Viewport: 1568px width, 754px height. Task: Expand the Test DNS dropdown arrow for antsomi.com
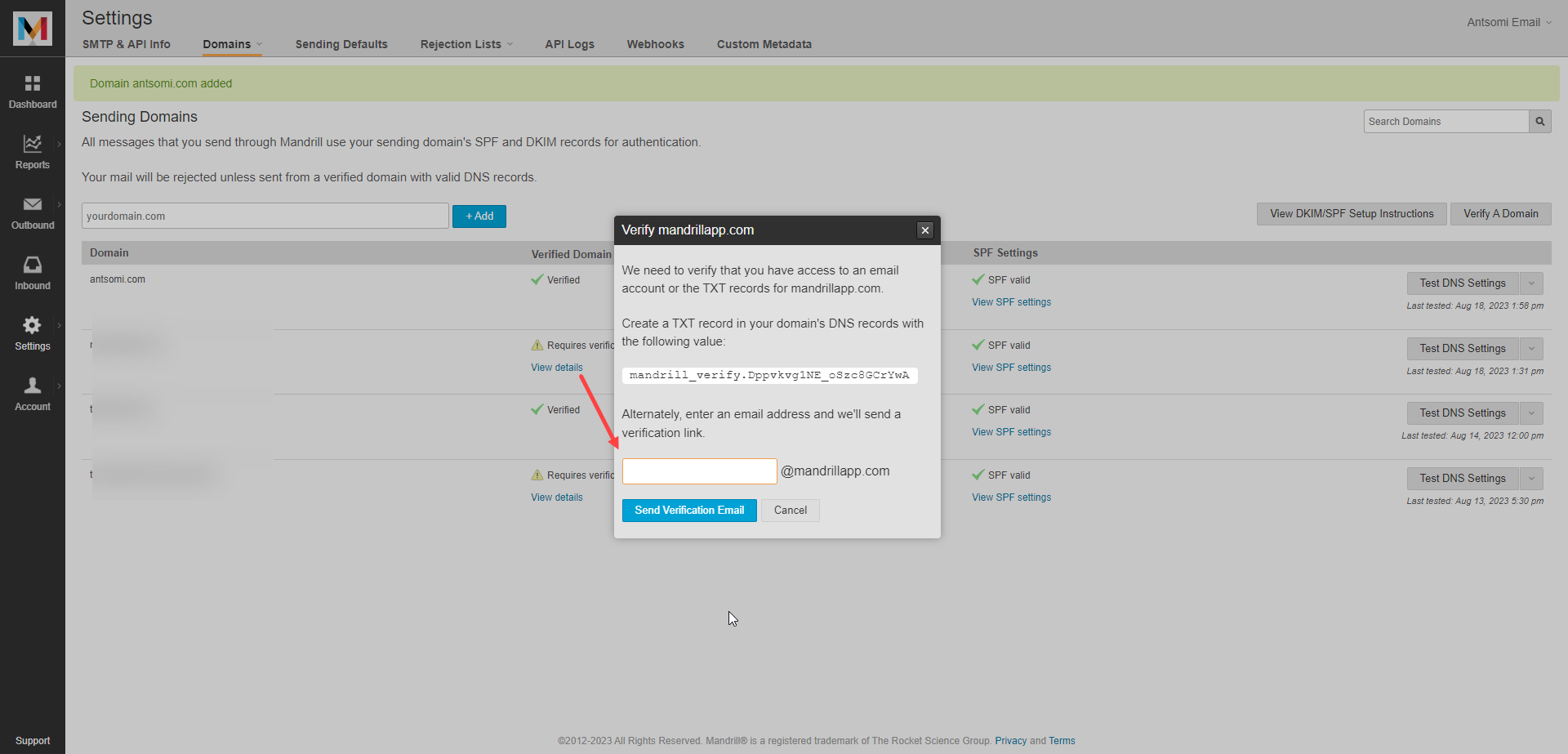coord(1531,283)
